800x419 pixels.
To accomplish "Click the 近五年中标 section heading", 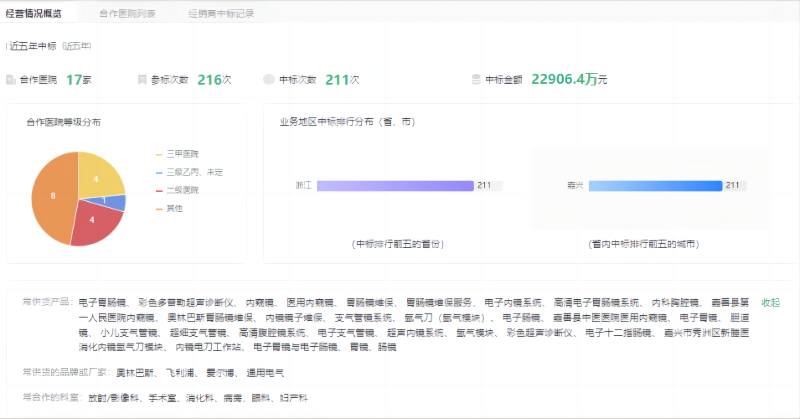I will [33, 46].
